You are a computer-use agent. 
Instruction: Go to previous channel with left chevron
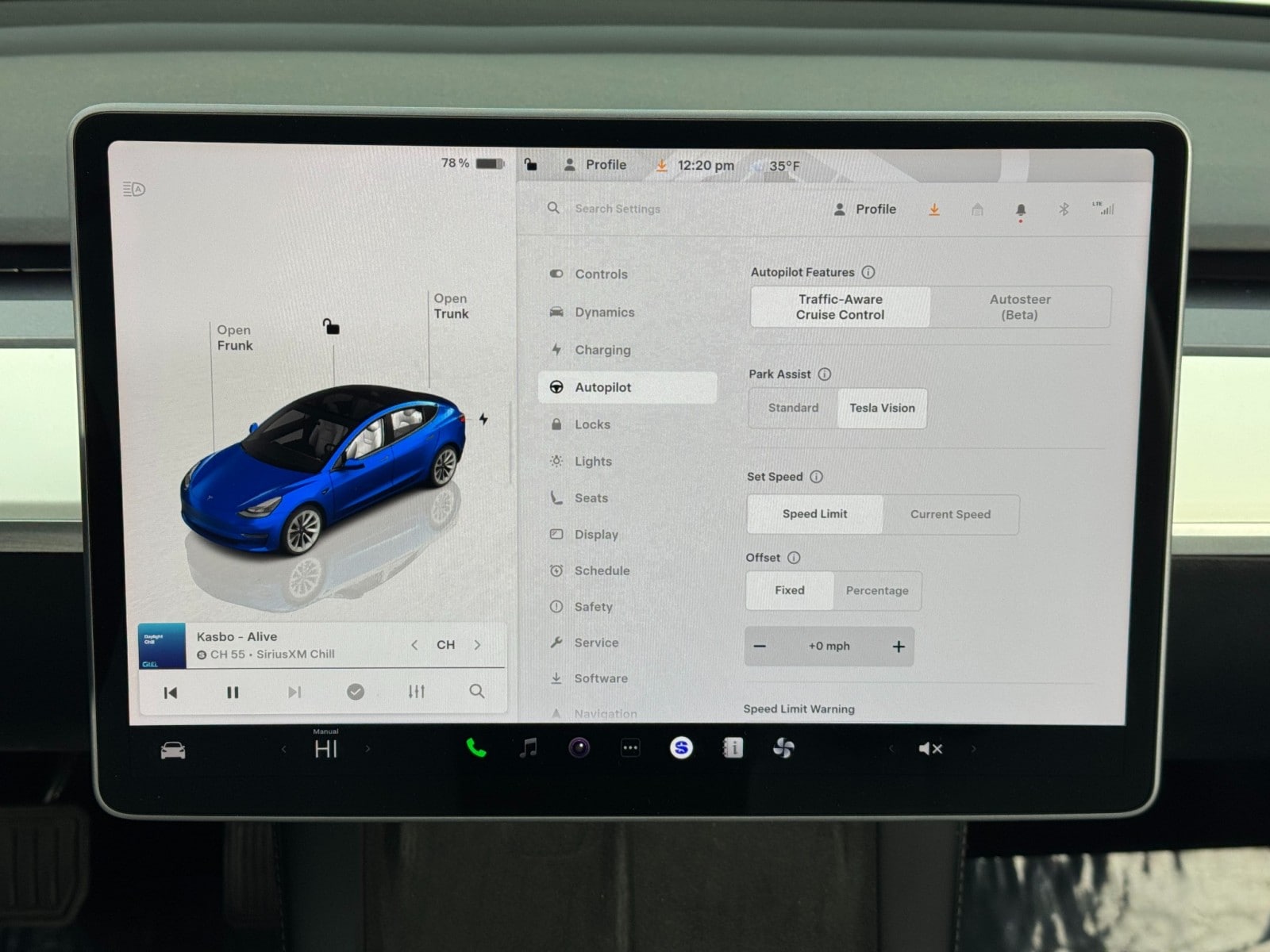pos(414,645)
